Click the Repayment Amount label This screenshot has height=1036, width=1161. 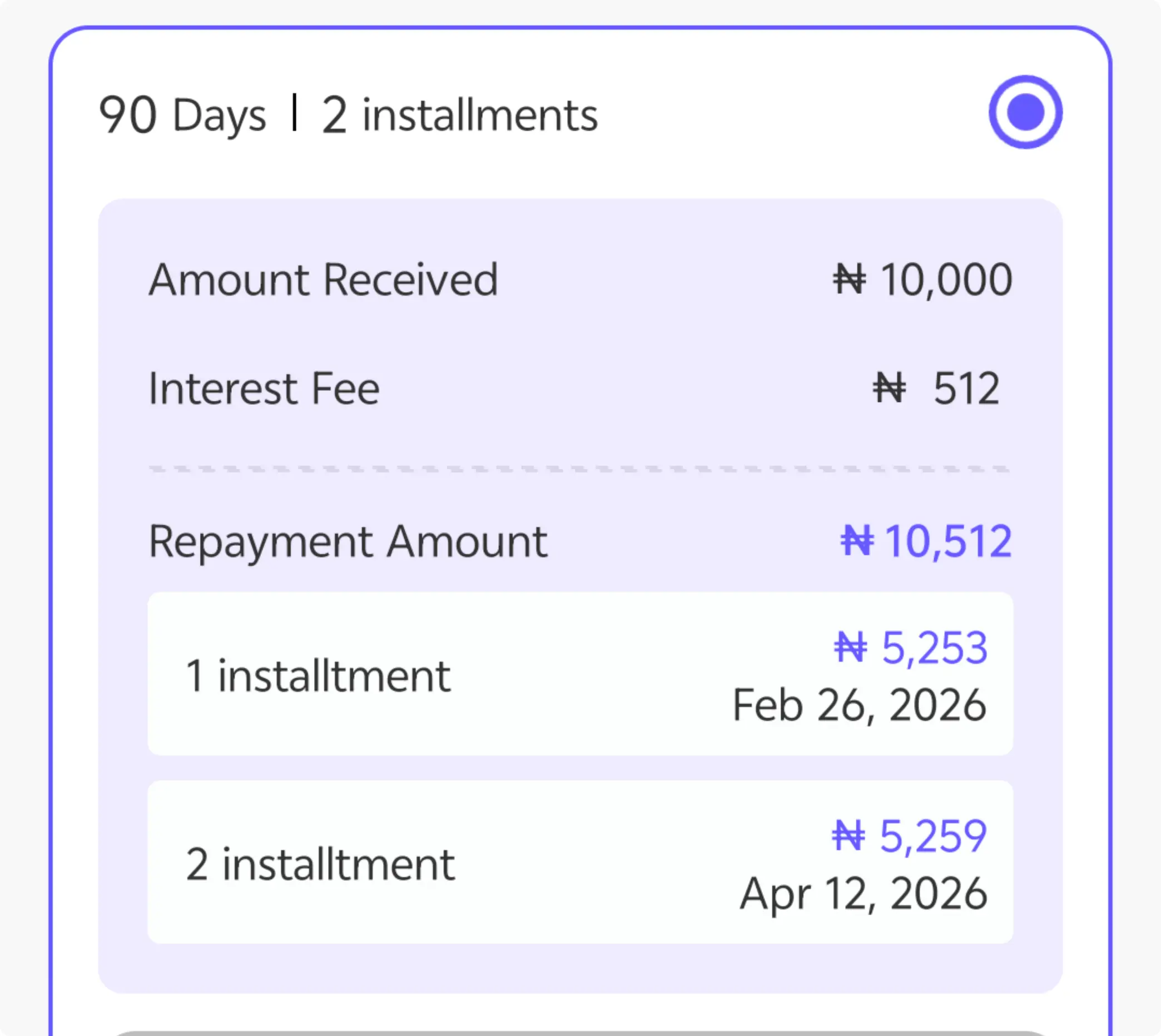348,541
